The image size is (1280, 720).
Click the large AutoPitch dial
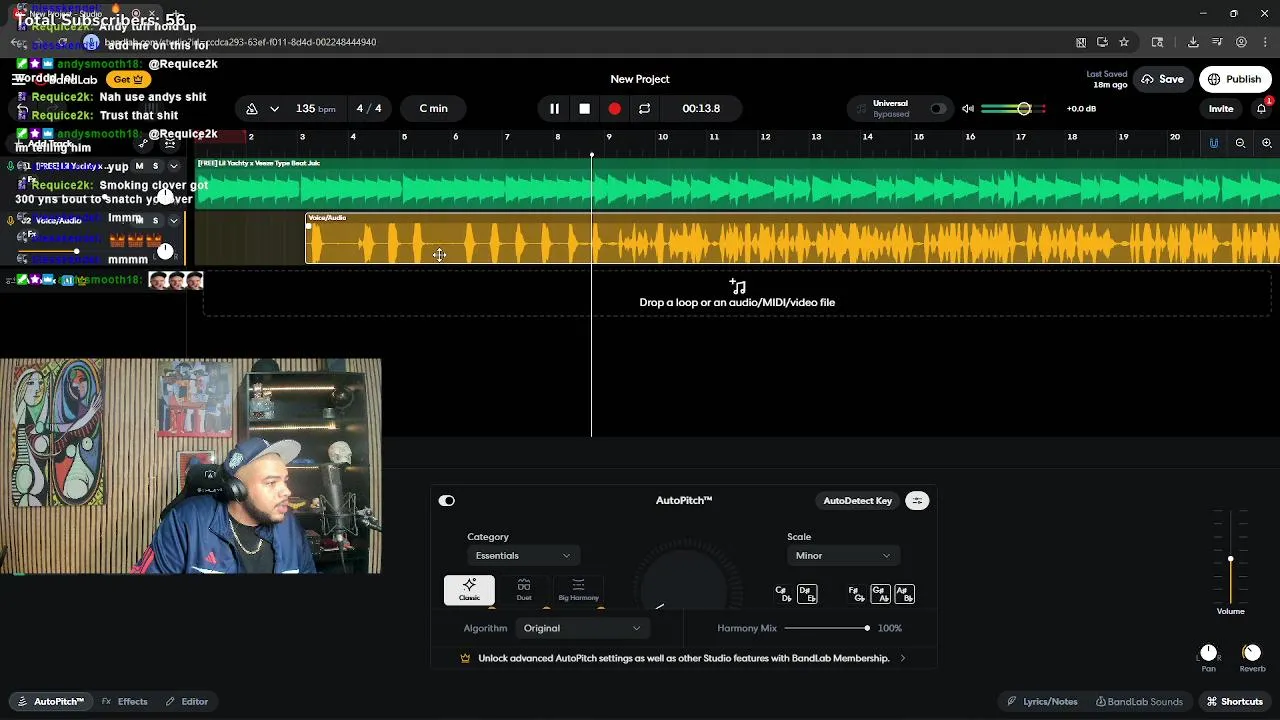coord(684,580)
